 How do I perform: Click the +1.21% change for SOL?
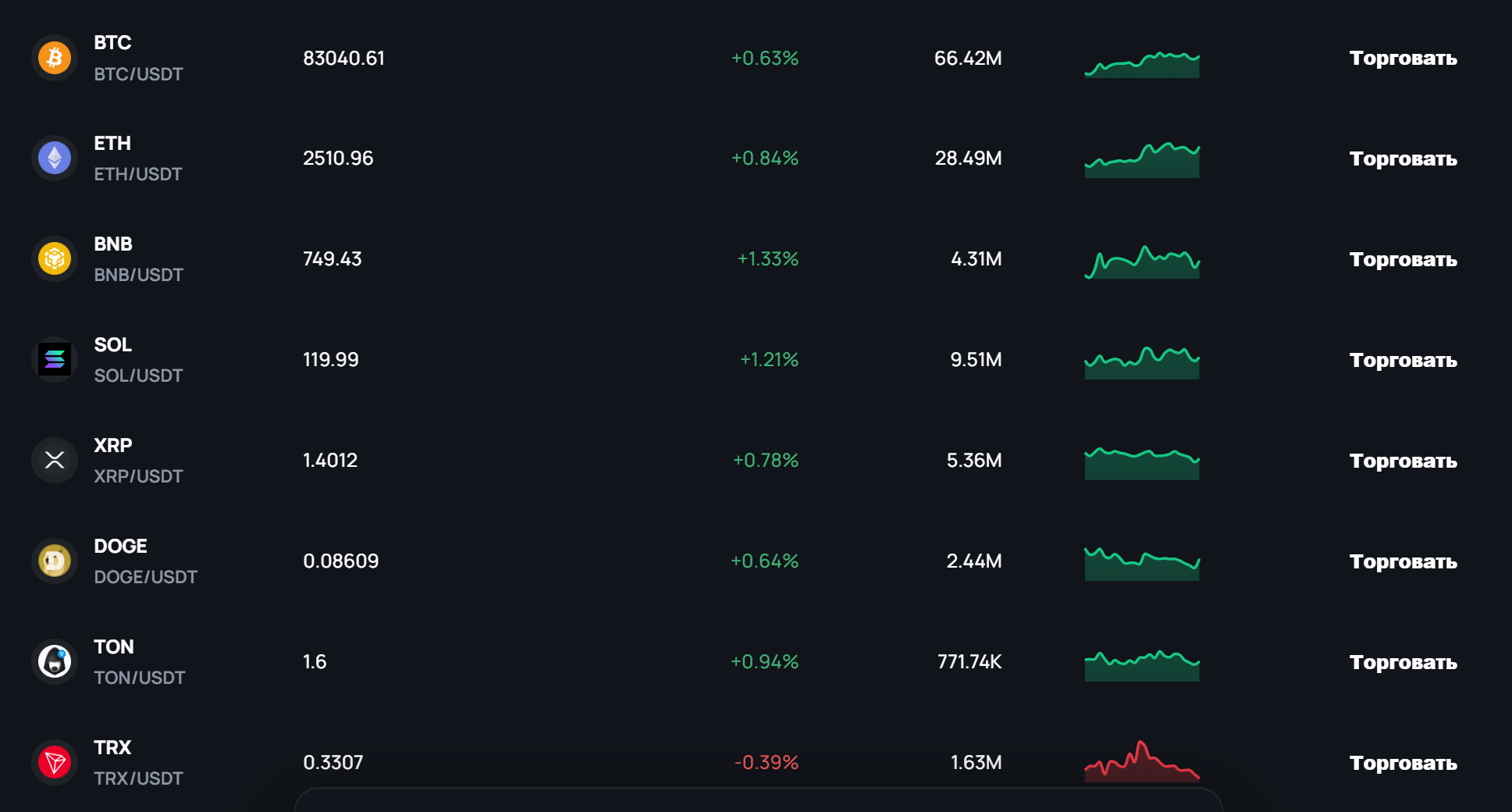click(769, 360)
